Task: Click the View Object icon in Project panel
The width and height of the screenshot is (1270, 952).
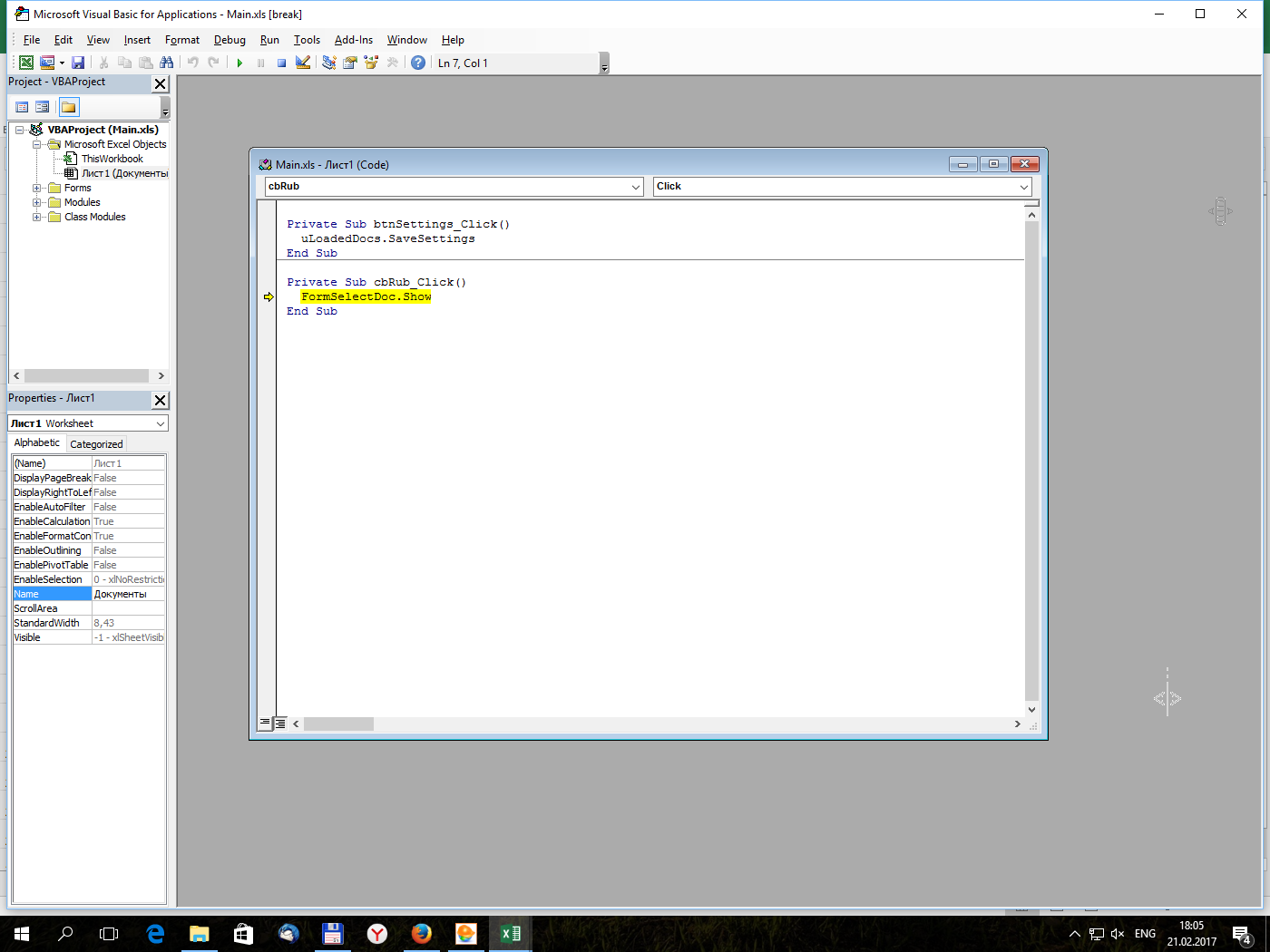Action: coord(43,107)
